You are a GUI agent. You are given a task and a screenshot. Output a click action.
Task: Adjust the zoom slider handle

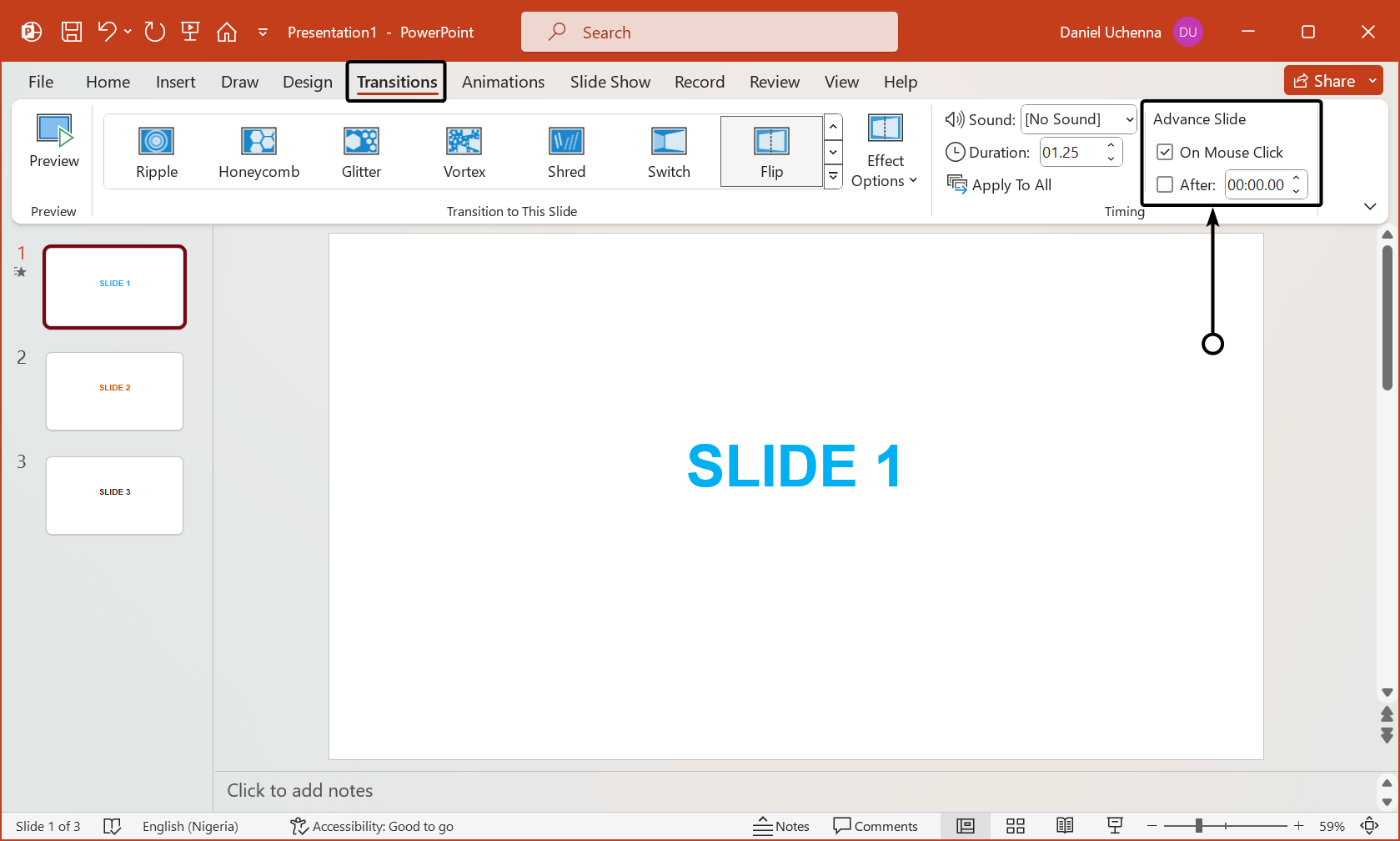[x=1198, y=826]
